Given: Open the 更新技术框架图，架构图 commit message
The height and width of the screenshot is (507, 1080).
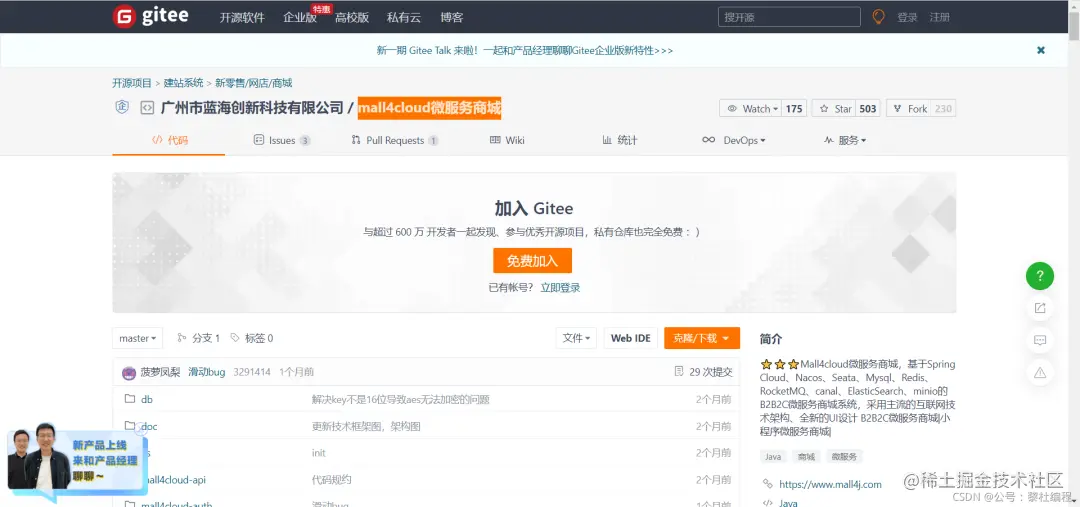Looking at the screenshot, I should click(x=366, y=426).
